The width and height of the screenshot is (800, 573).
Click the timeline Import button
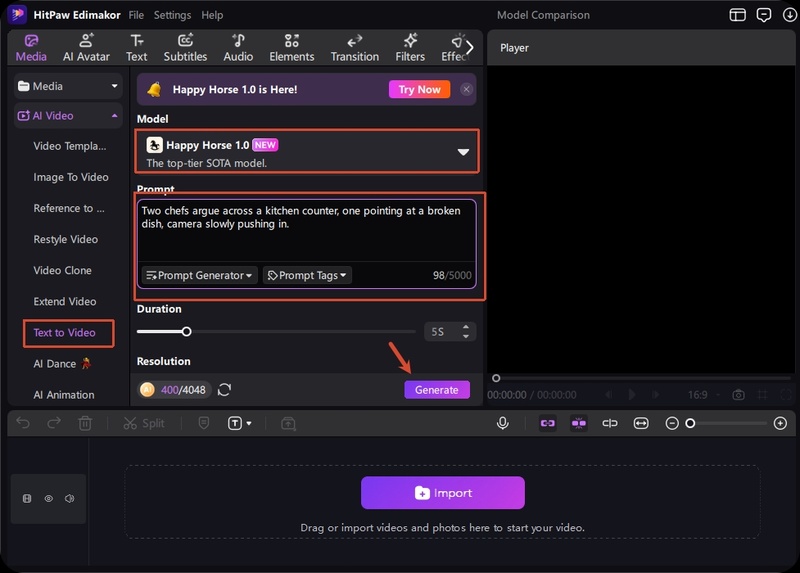tap(443, 493)
